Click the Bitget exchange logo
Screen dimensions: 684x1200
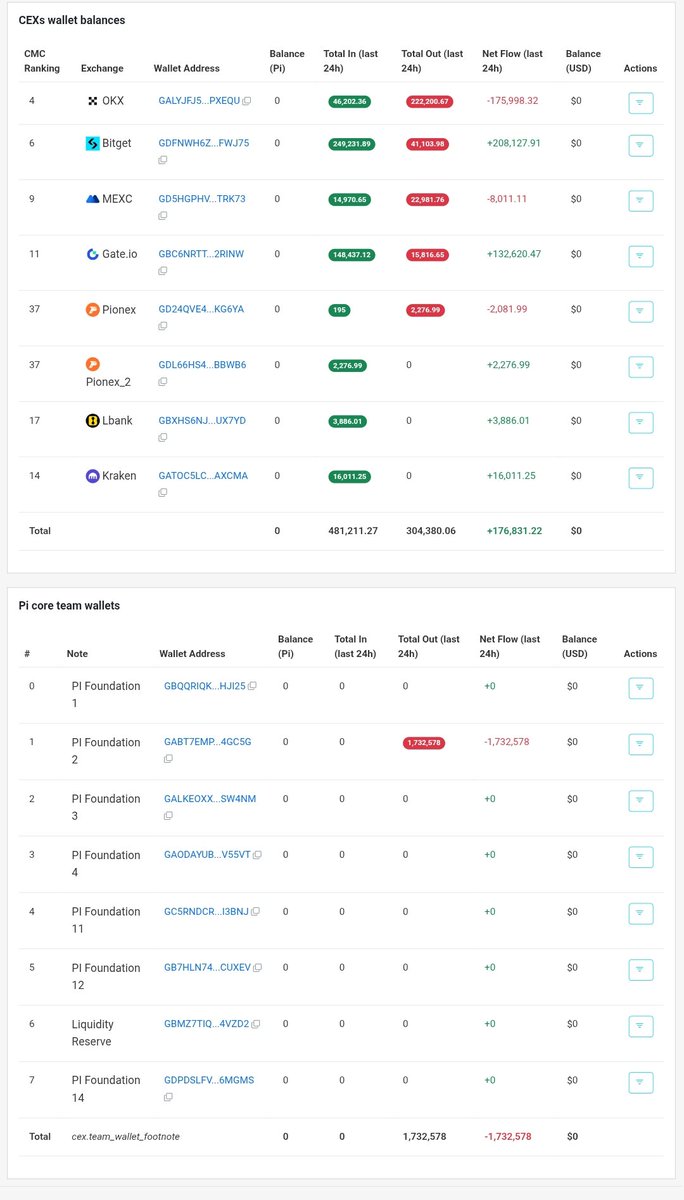[93, 143]
